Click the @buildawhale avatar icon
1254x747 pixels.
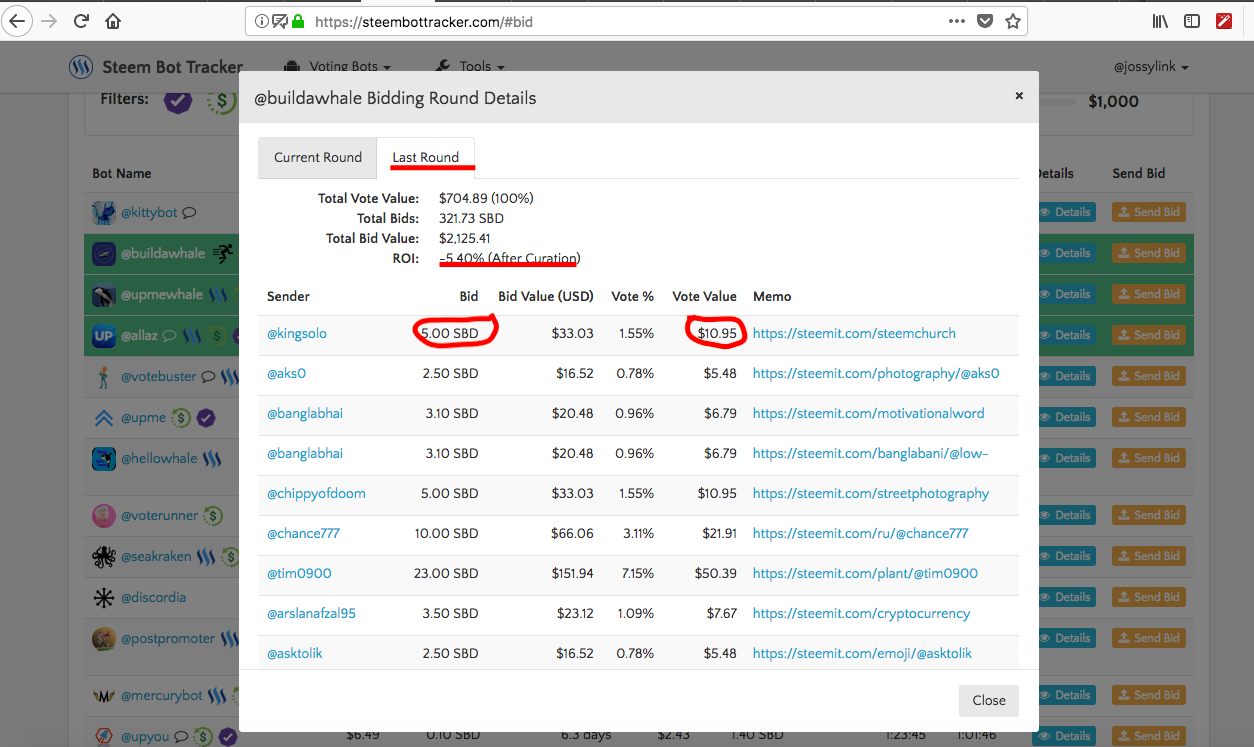(104, 254)
